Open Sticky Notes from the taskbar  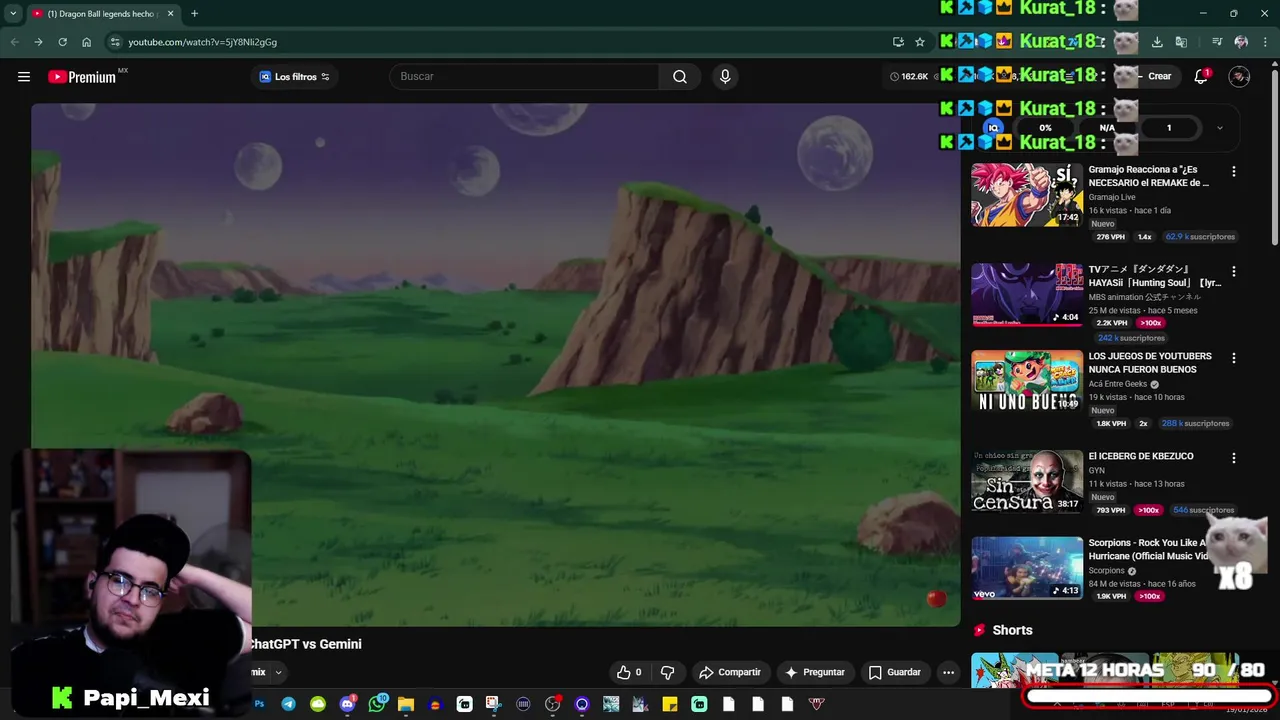670,704
